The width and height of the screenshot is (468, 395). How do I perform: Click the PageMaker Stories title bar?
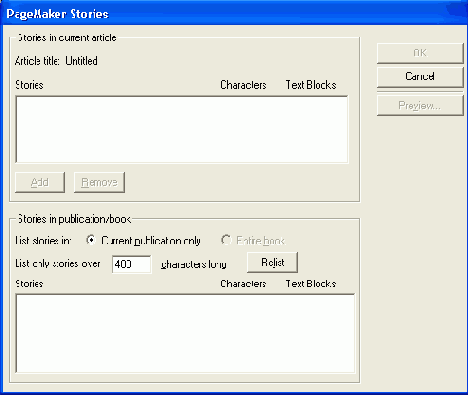pos(234,14)
